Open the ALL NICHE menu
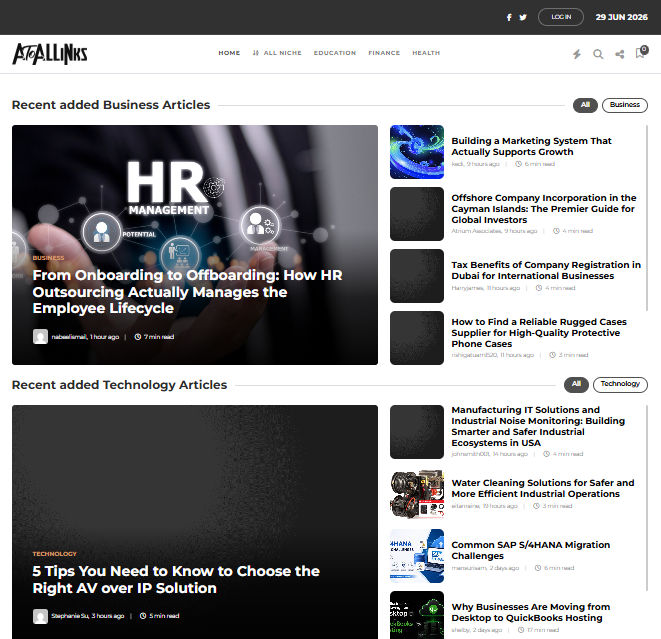The image size is (661, 639). click(x=277, y=53)
